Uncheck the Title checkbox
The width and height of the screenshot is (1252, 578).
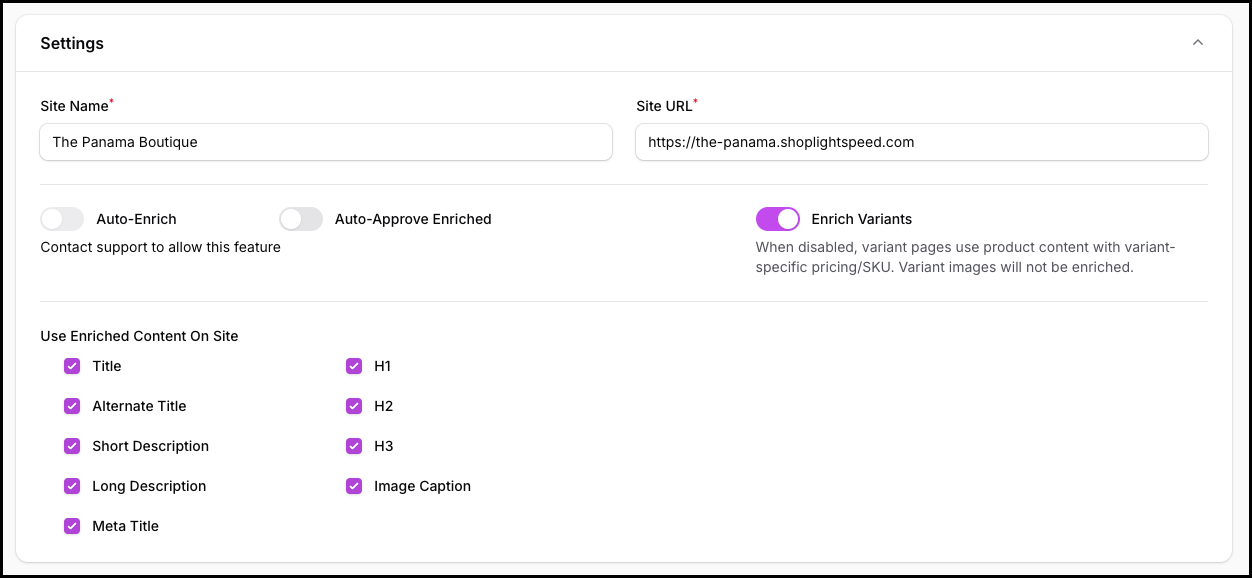point(72,366)
